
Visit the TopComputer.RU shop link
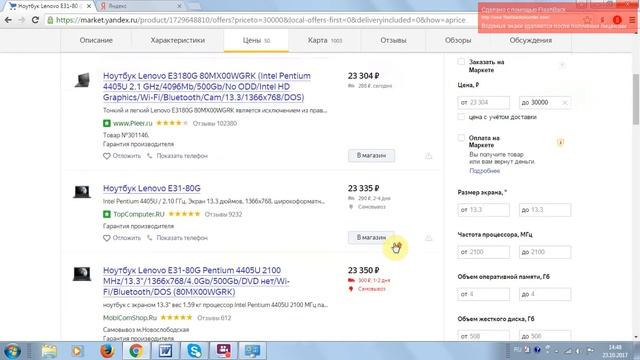tap(139, 214)
